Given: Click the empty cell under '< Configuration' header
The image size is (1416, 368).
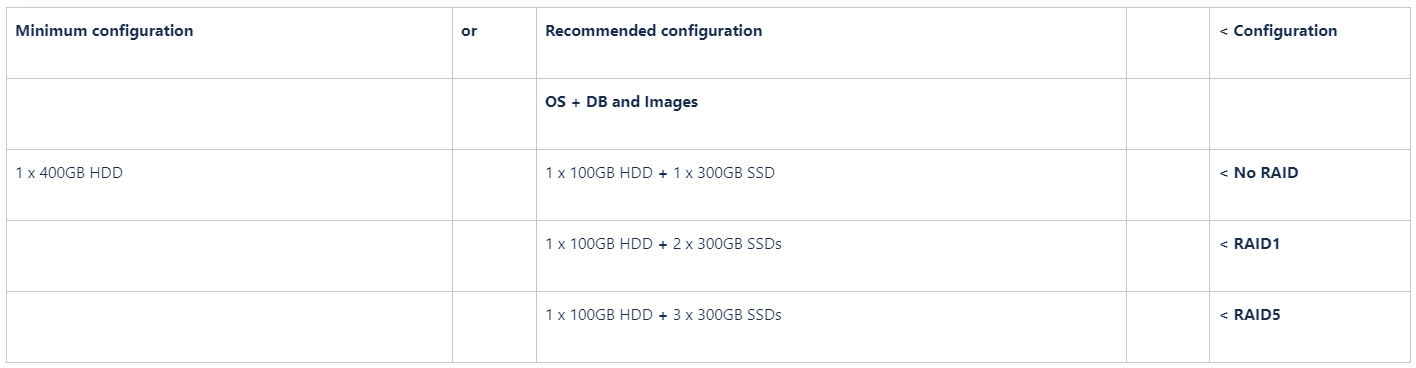Looking at the screenshot, I should tap(1309, 114).
